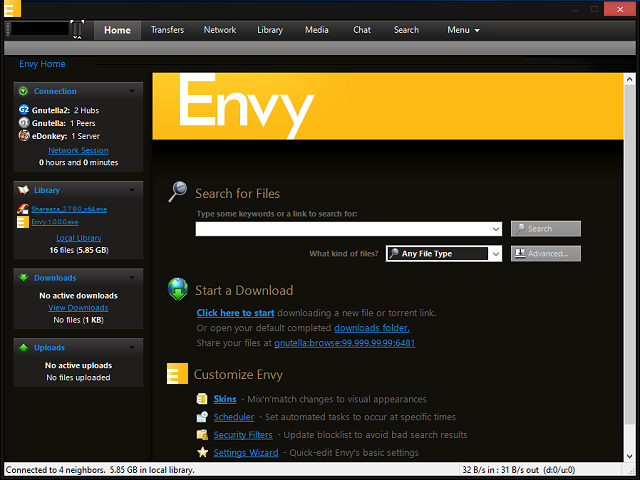Image resolution: width=640 pixels, height=480 pixels.
Task: Click the Security Filters item icon
Action: tap(202, 434)
